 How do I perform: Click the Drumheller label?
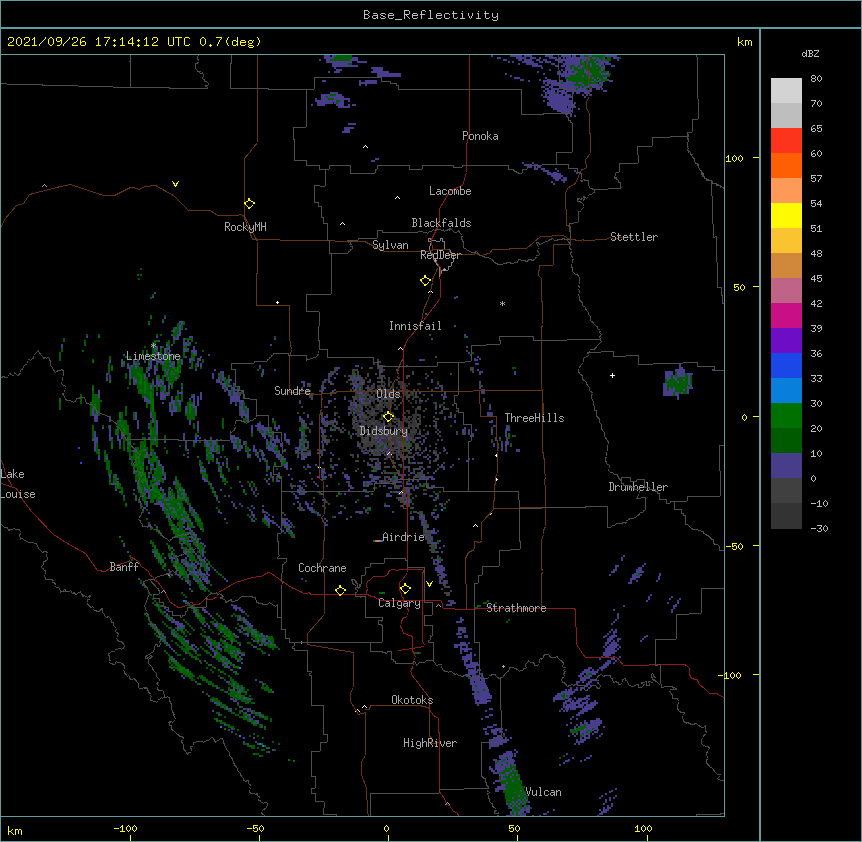[x=638, y=487]
